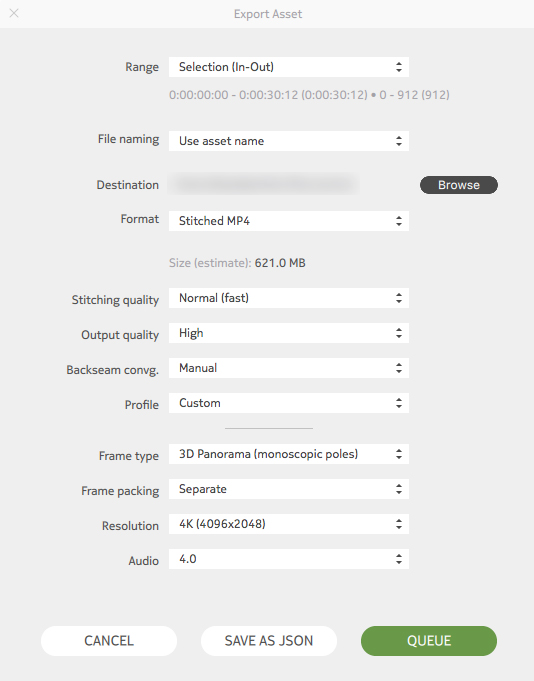Open the File naming dropdown
Image resolution: width=534 pixels, height=681 pixels.
tap(289, 141)
